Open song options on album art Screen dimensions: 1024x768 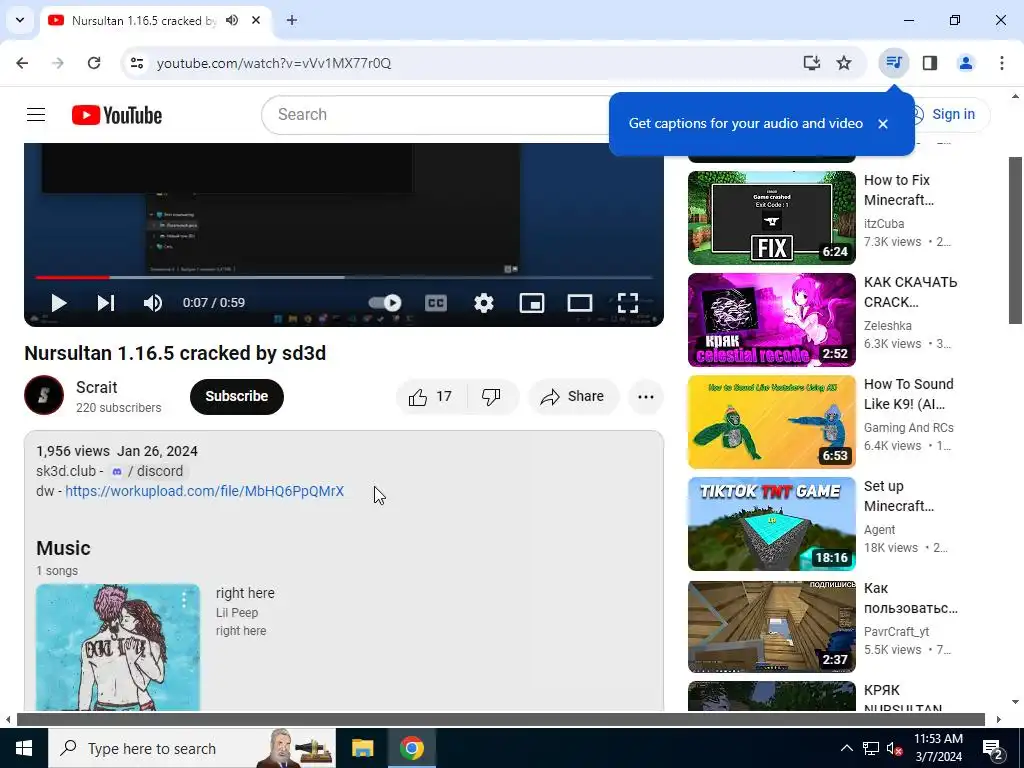point(184,599)
